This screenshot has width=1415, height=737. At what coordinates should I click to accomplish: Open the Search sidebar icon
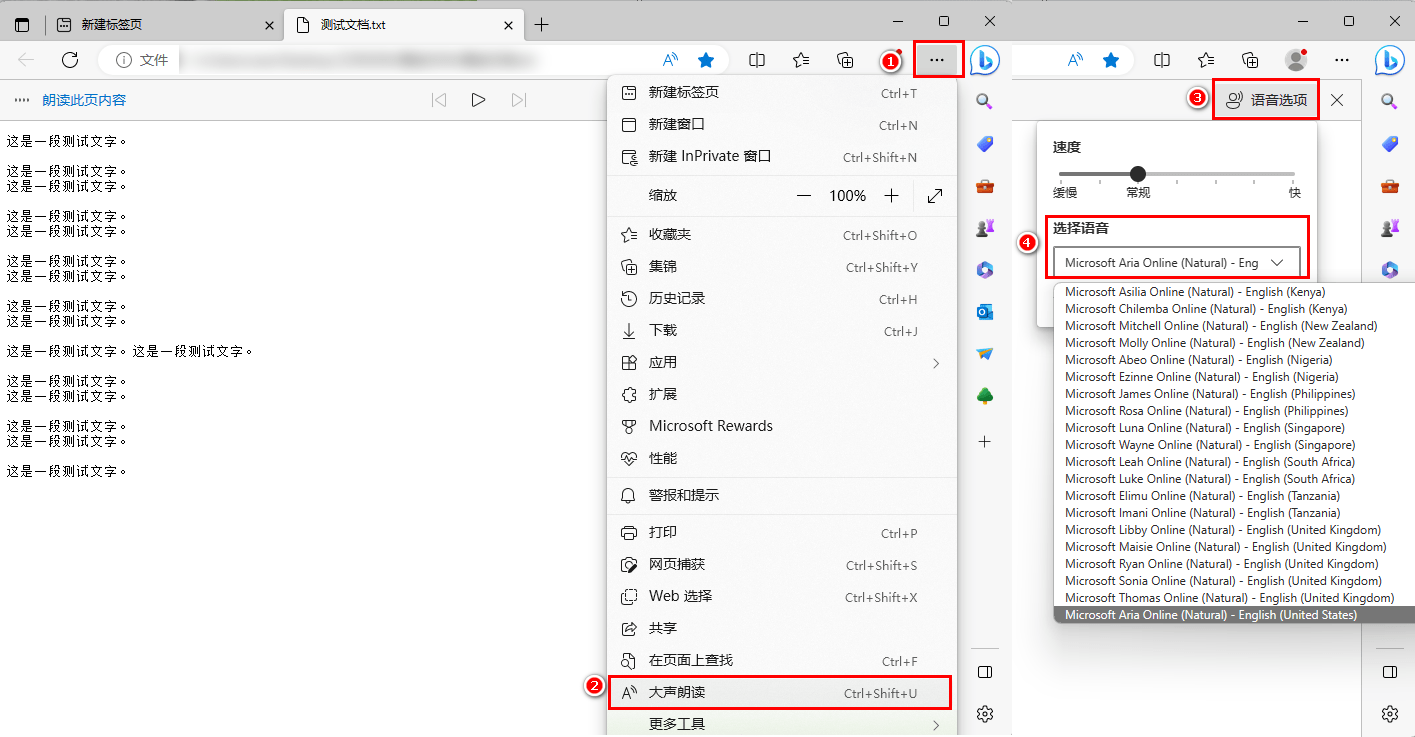[984, 100]
